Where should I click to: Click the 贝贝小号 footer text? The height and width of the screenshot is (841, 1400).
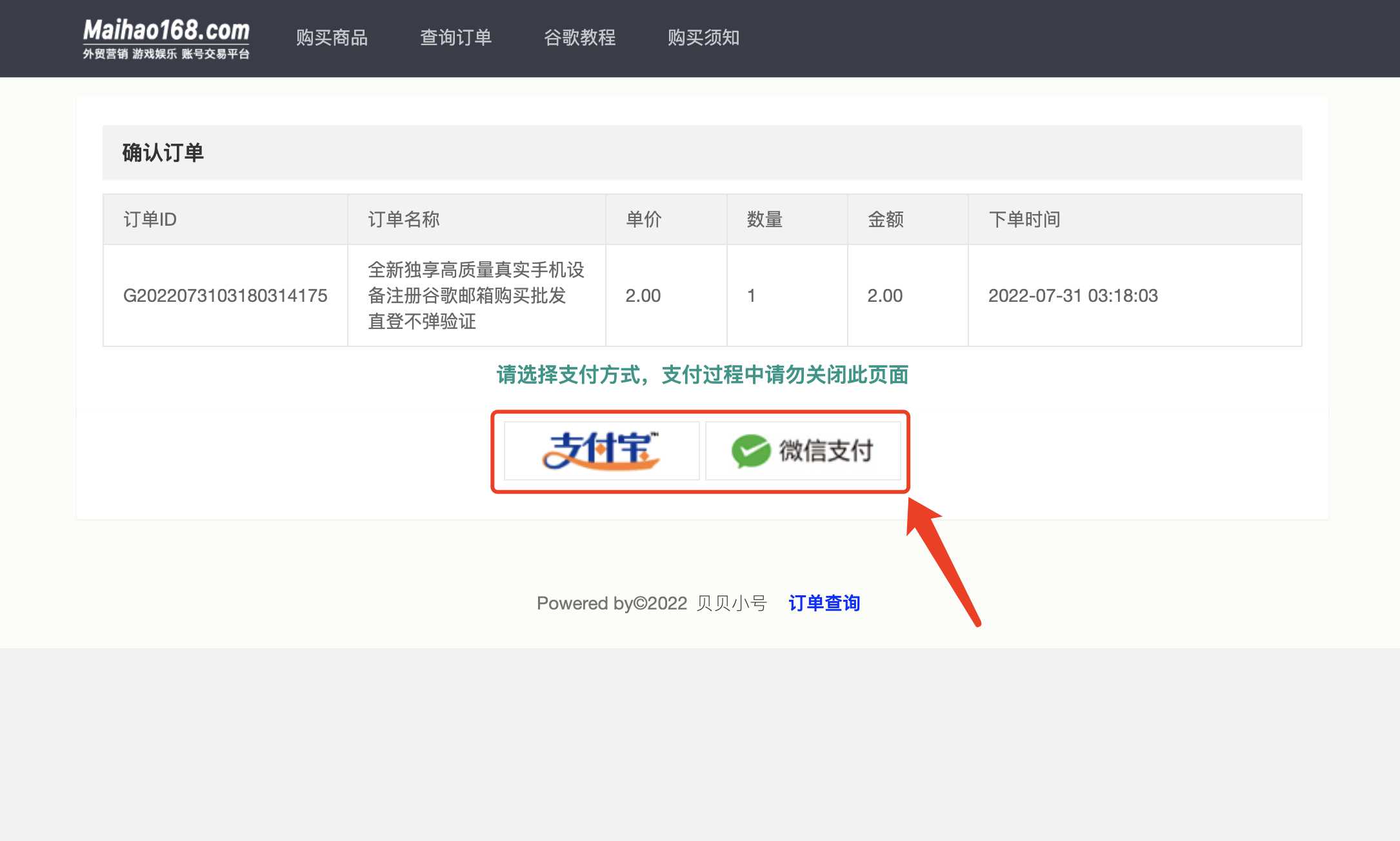(732, 603)
